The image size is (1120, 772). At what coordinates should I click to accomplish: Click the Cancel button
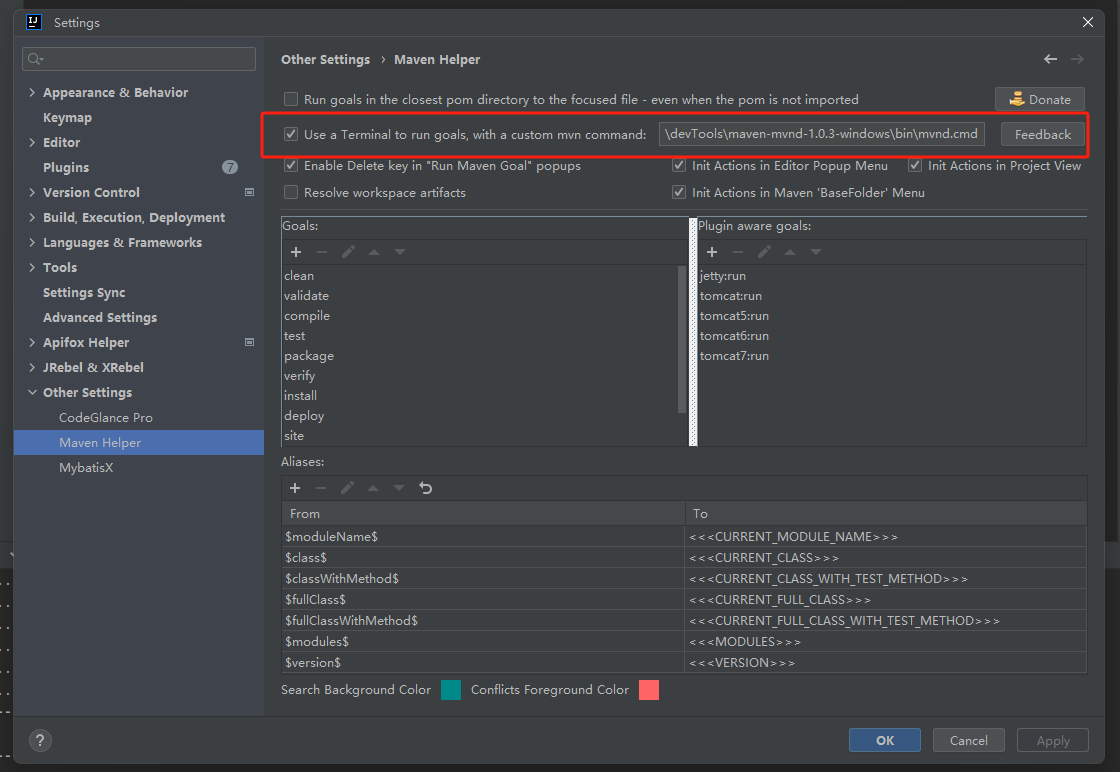point(968,740)
